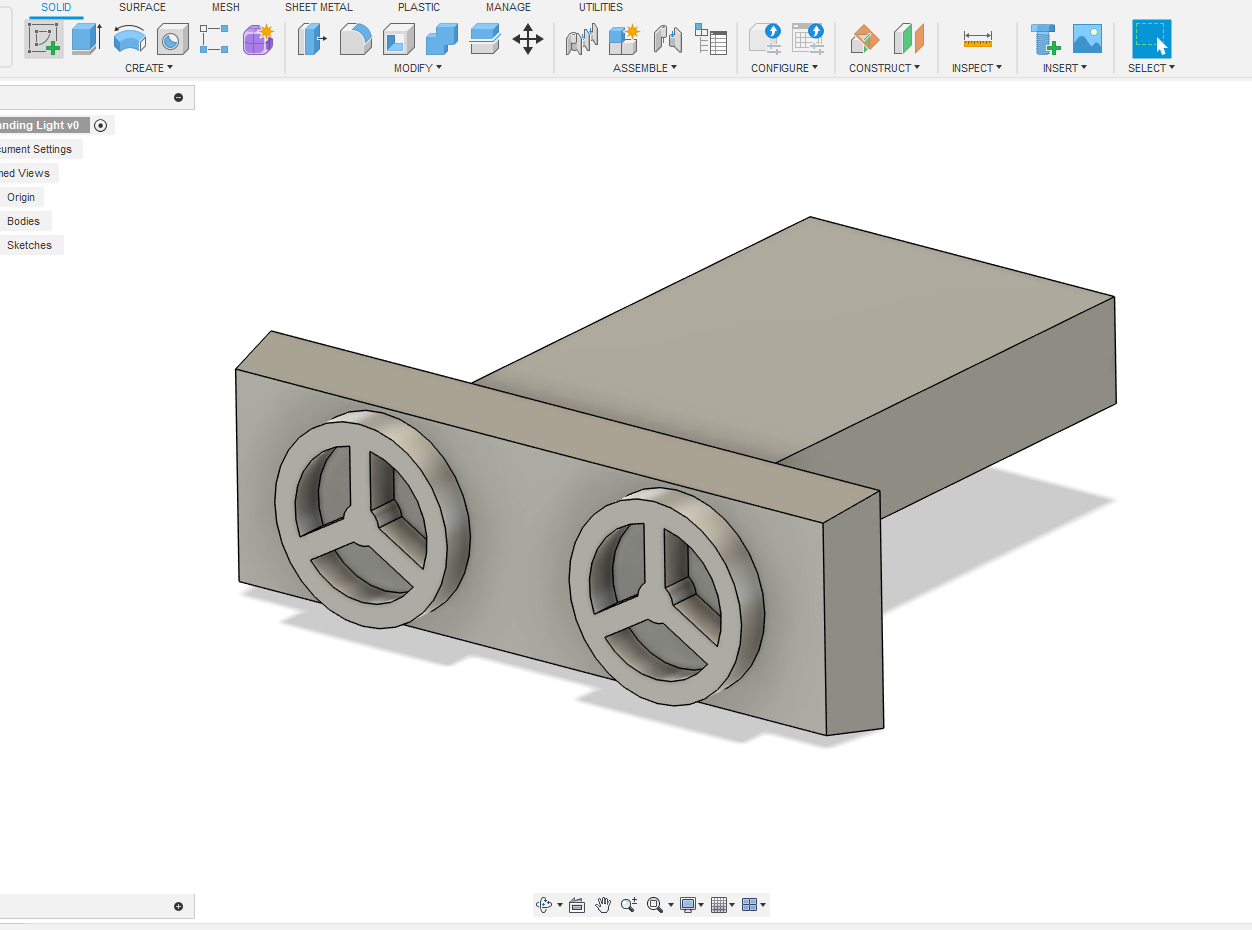Activate the Pan hand tool
This screenshot has height=930, width=1252.
tap(603, 905)
